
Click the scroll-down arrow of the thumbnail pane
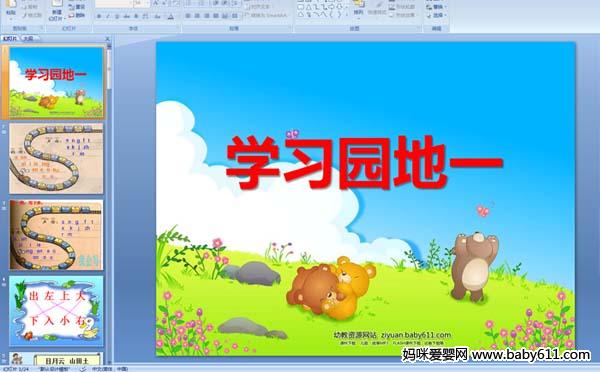point(109,361)
